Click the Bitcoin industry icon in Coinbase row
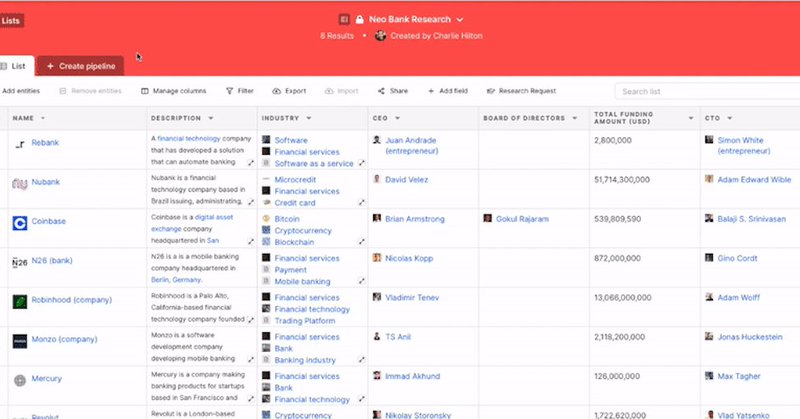Viewport: 800px width, 419px height. (266, 218)
